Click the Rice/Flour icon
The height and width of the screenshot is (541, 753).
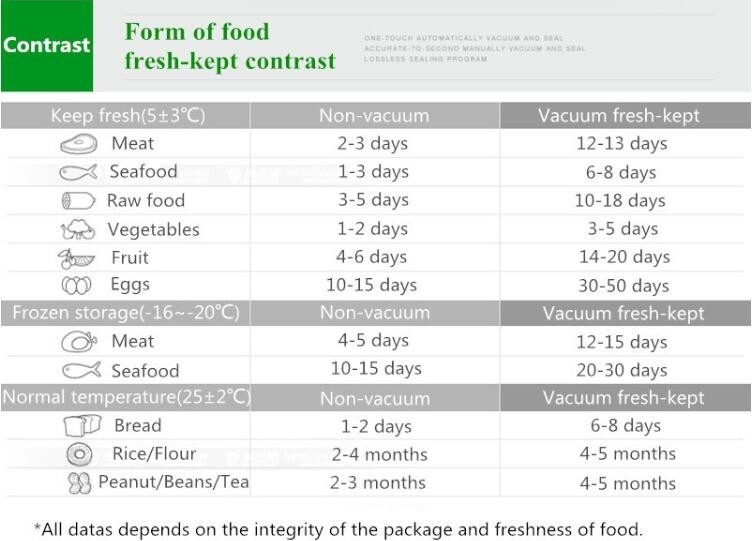point(79,454)
